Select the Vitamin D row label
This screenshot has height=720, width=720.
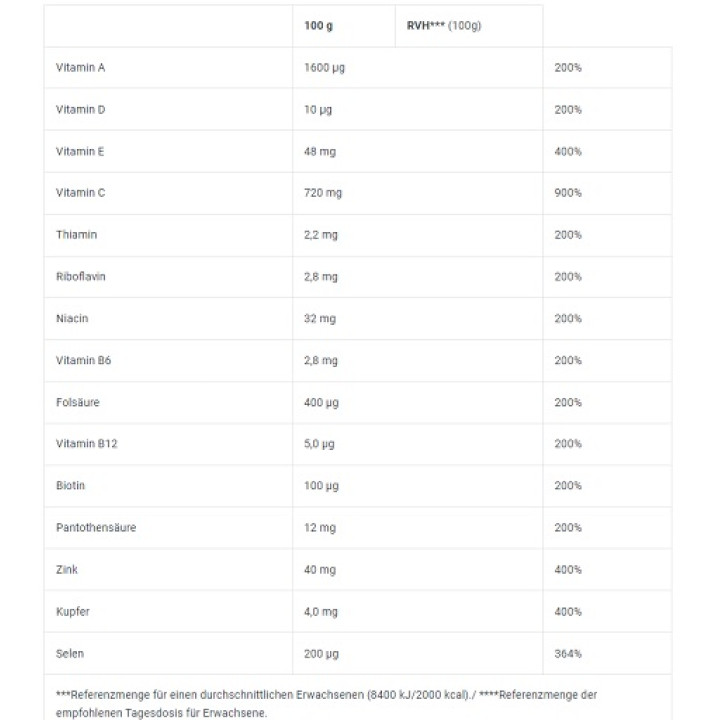(x=81, y=110)
